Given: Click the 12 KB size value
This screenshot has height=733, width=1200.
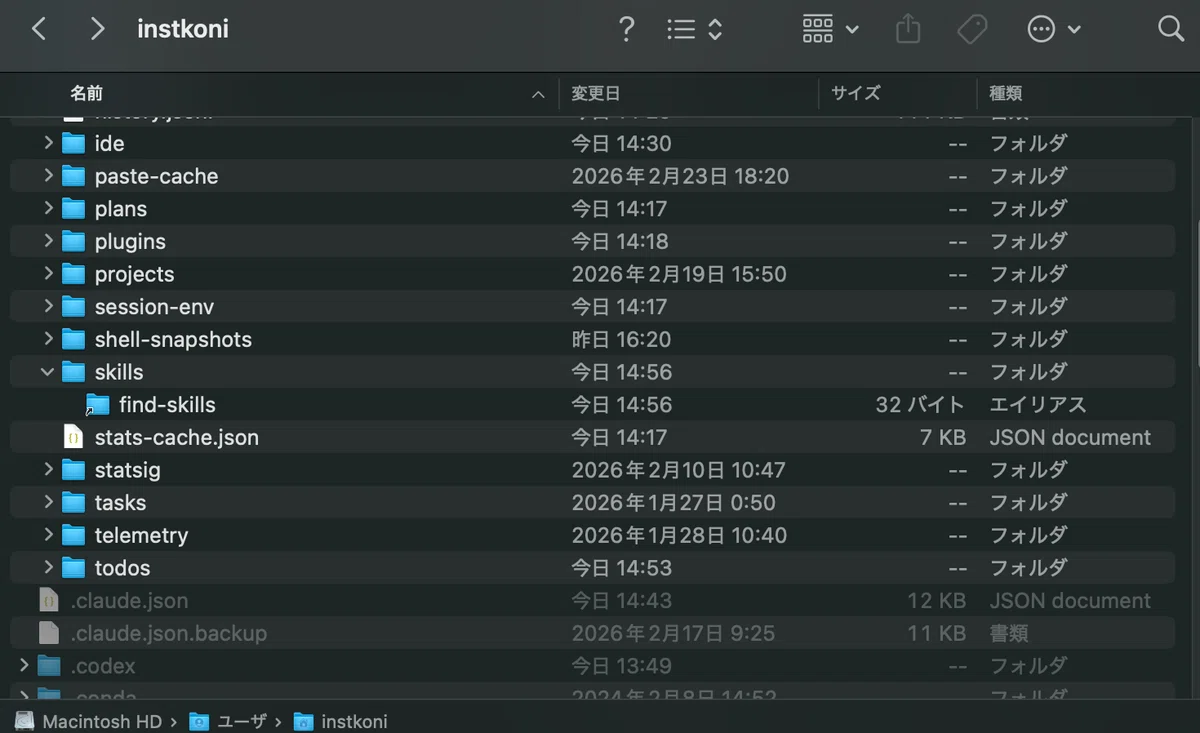Looking at the screenshot, I should (x=936, y=600).
